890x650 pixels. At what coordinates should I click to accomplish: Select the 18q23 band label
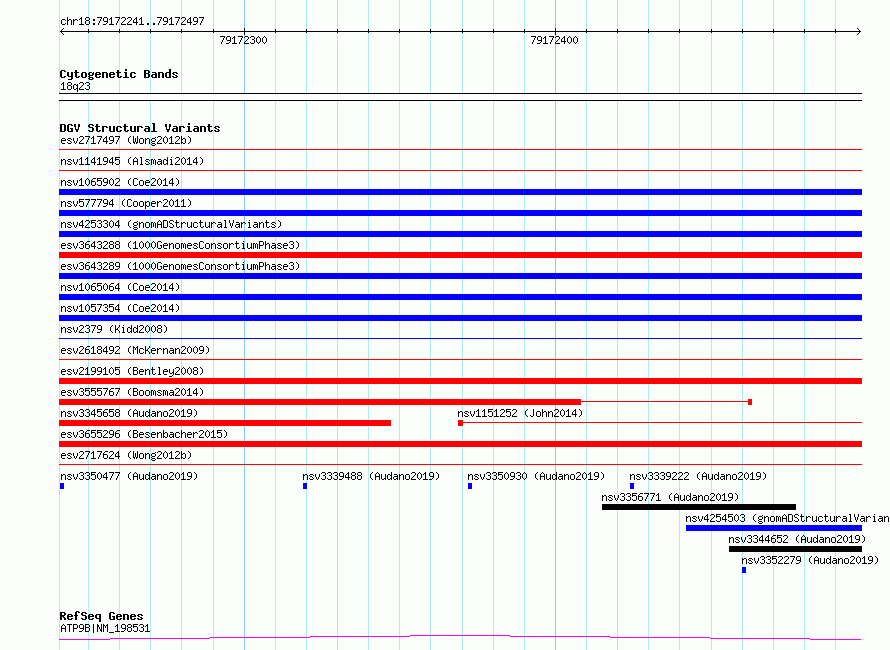click(75, 86)
